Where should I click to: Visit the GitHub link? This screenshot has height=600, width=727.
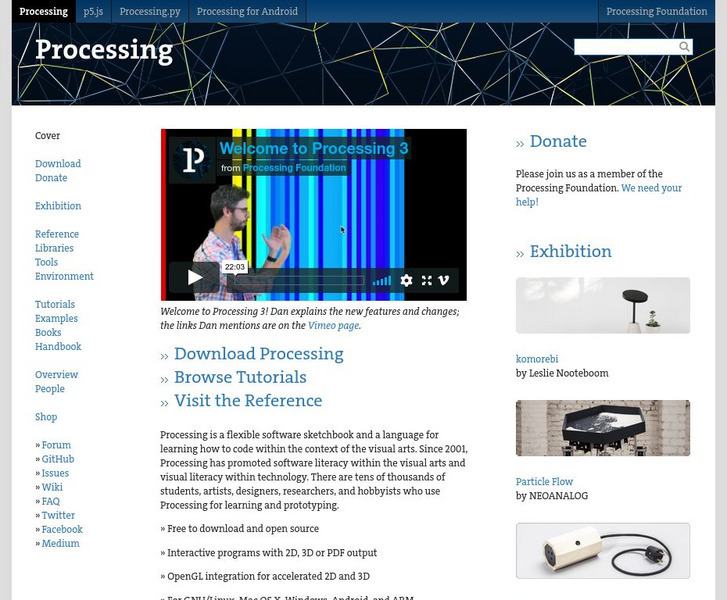tap(58, 459)
